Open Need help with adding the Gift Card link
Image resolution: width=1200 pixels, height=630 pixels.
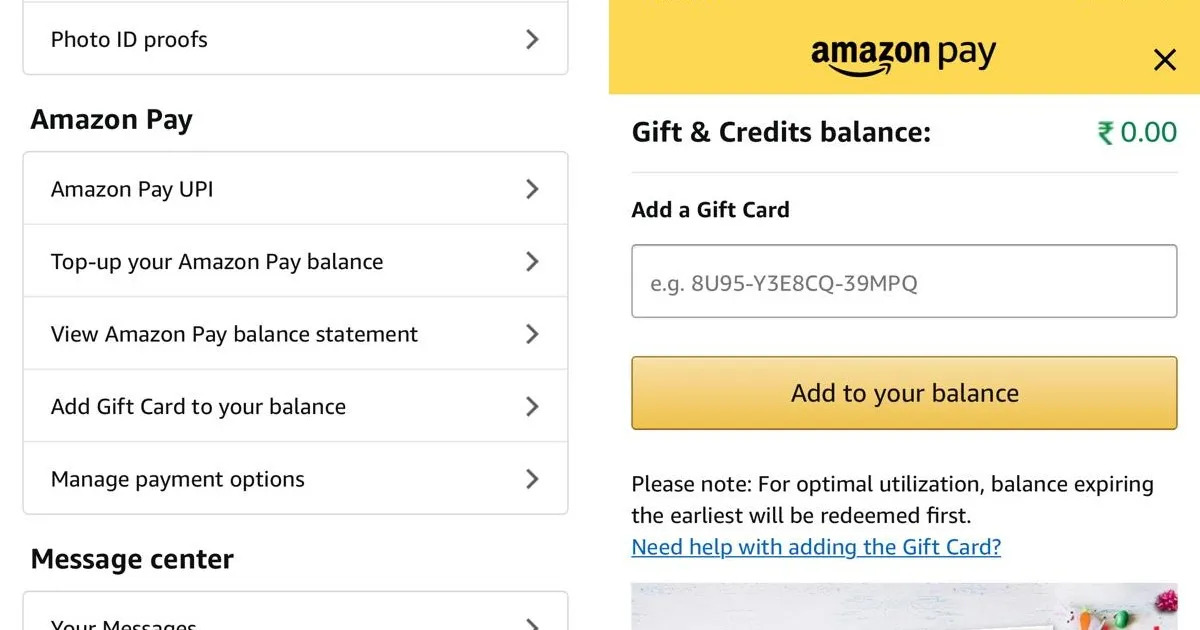tap(816, 547)
